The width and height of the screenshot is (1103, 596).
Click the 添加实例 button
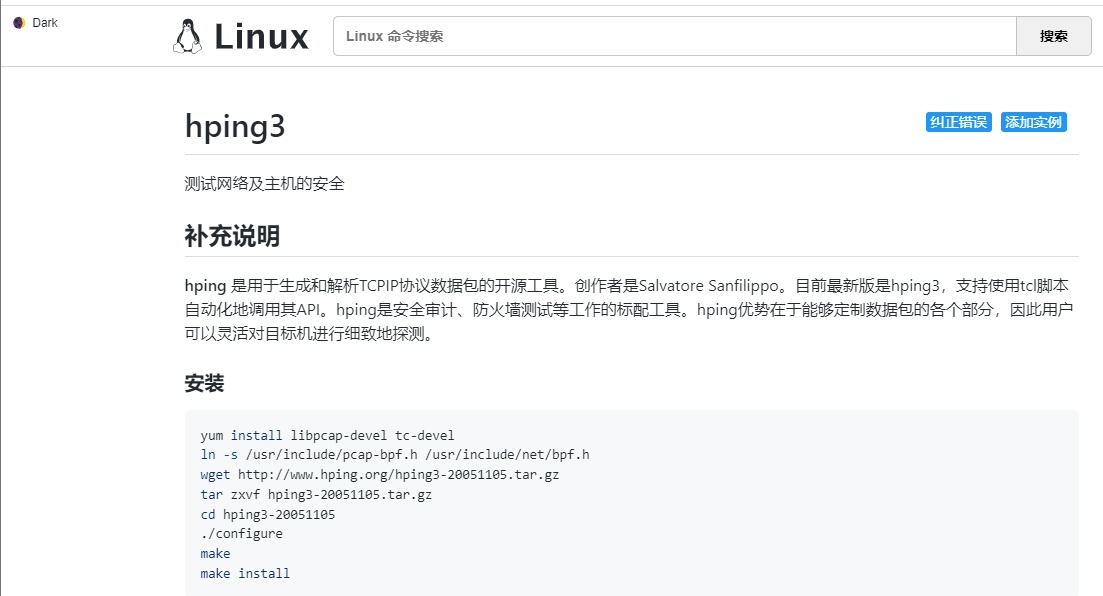coord(1033,121)
